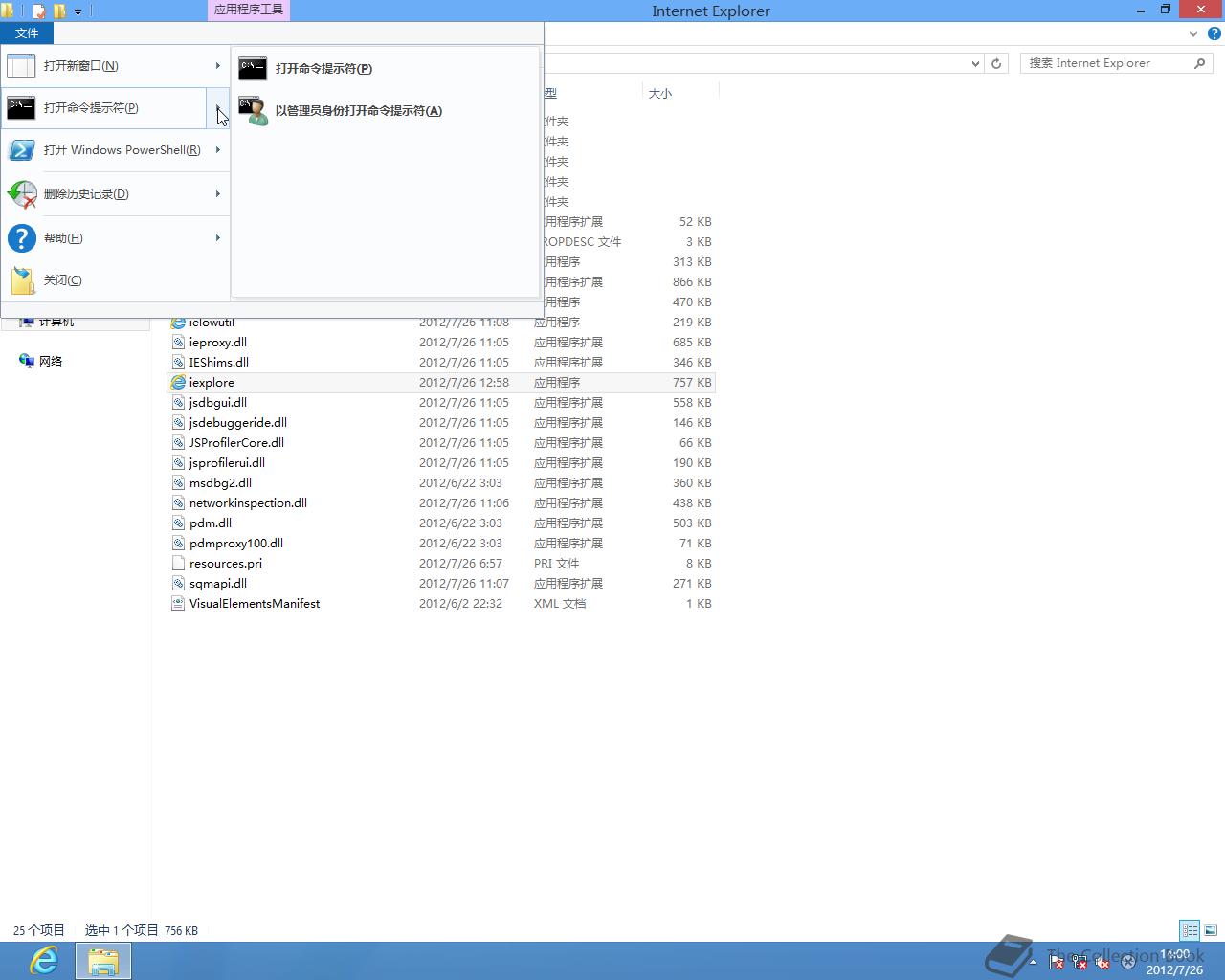Click the magnifier search icon

click(1199, 63)
